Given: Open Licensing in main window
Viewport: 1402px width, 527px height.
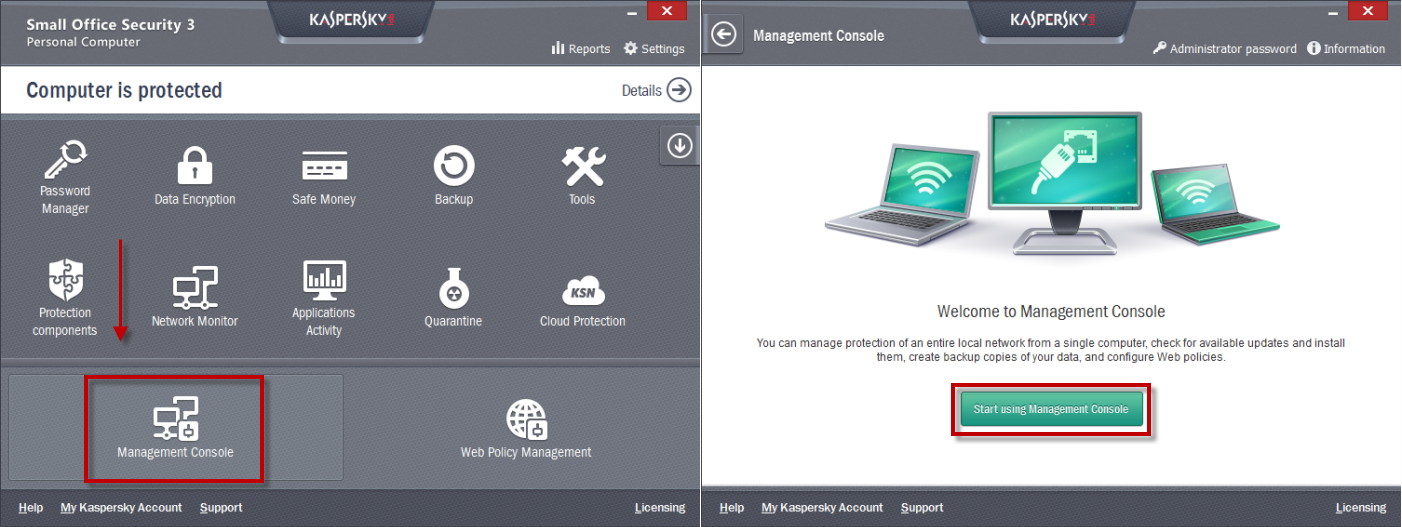Looking at the screenshot, I should click(660, 507).
